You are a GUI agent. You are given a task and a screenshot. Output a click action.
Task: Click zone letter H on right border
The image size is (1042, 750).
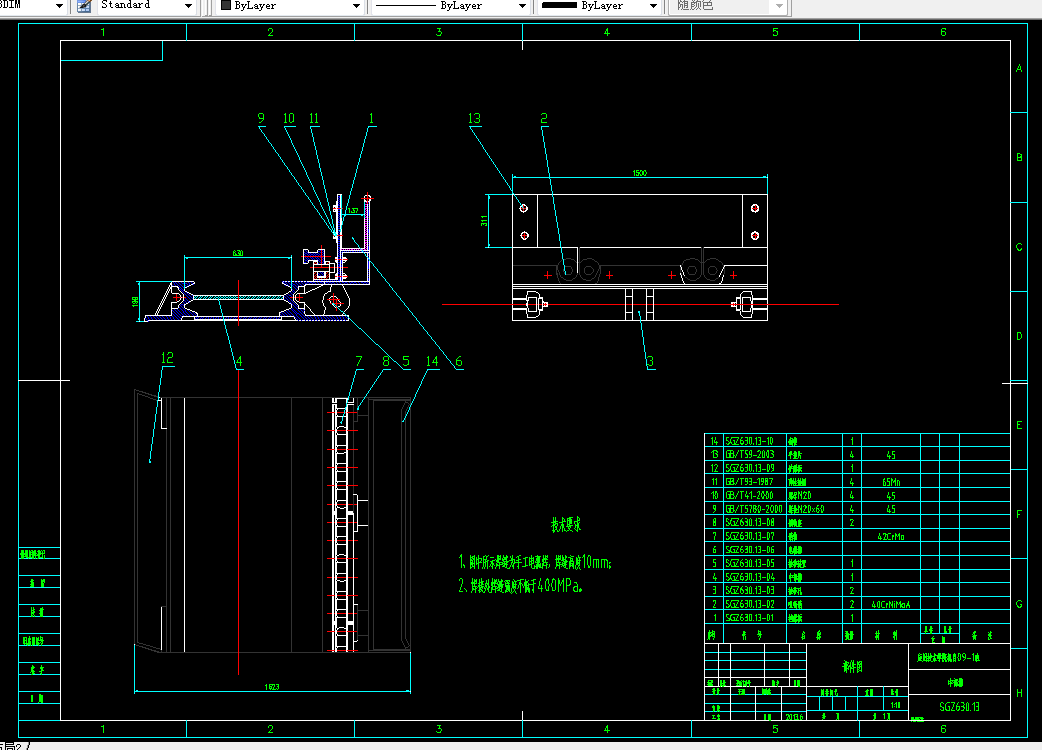[1019, 693]
